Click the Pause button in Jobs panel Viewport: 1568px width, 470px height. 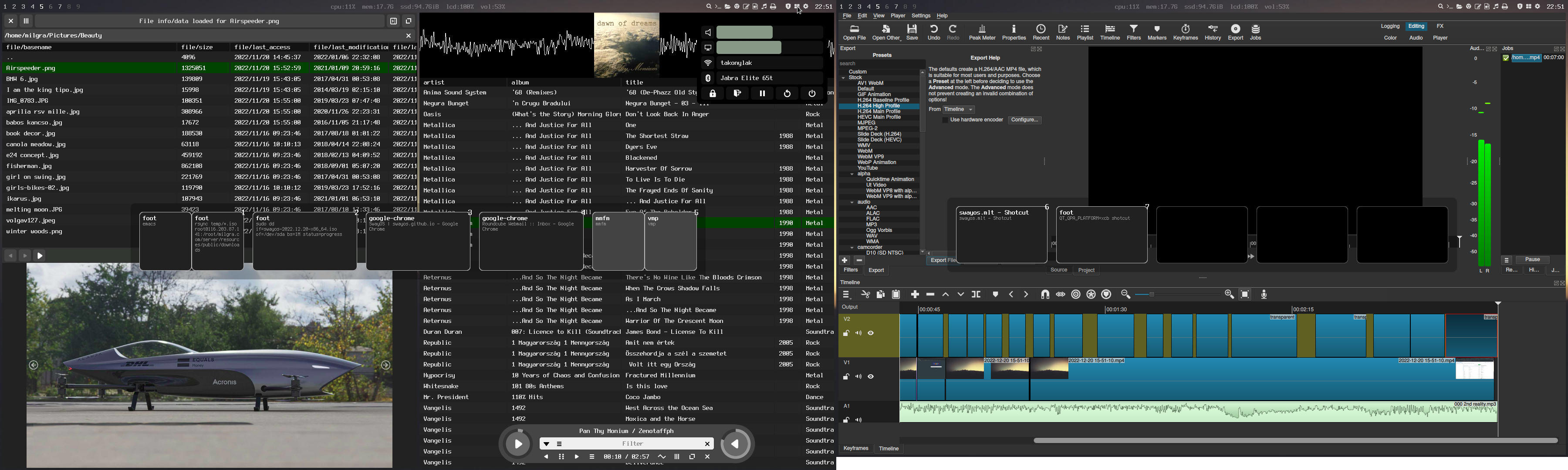click(1532, 260)
